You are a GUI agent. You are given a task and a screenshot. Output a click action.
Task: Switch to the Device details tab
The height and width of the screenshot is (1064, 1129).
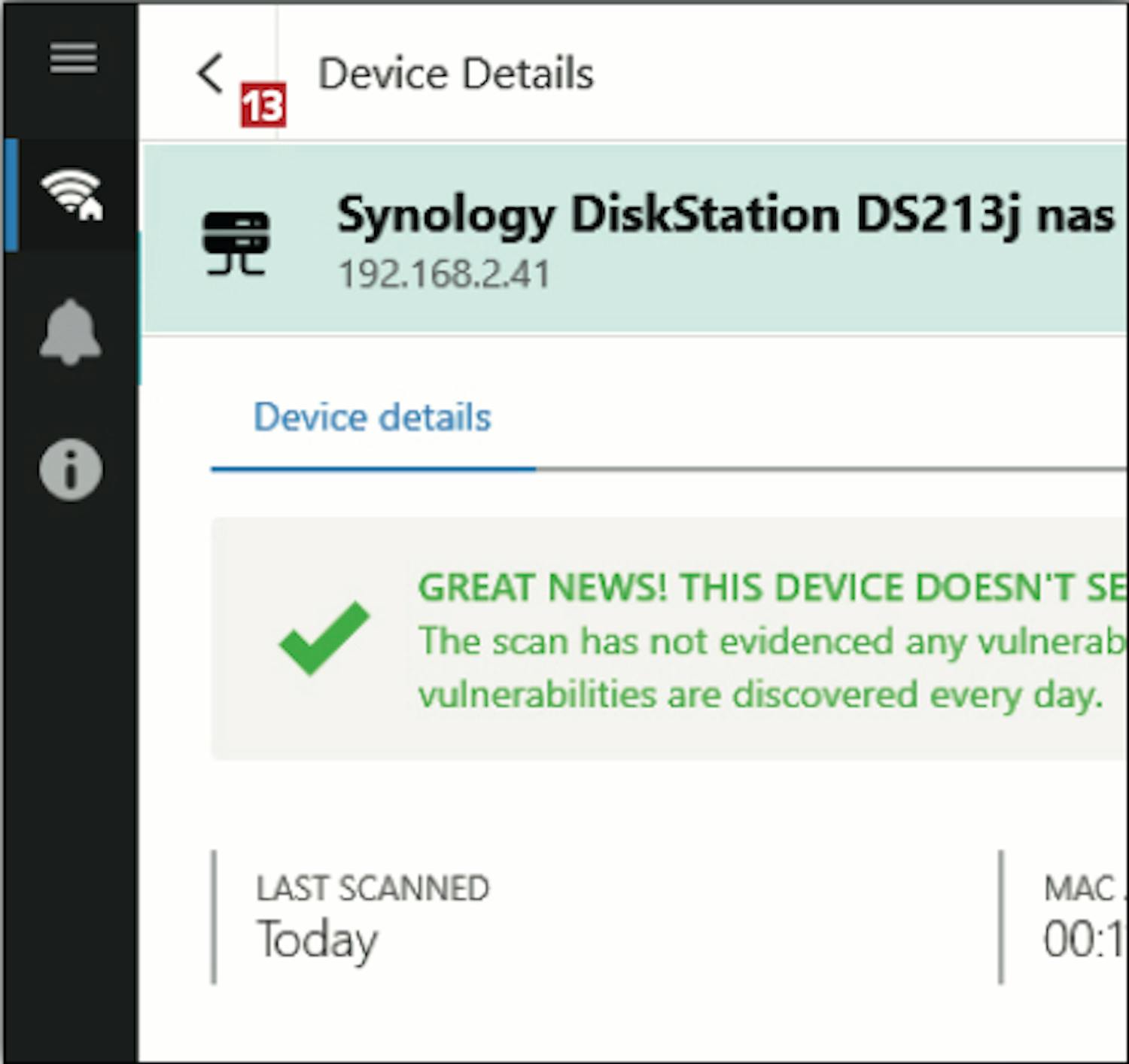pyautogui.click(x=372, y=418)
